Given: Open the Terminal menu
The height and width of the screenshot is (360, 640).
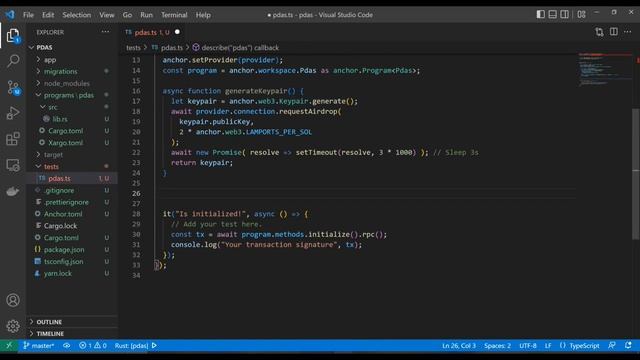Looking at the screenshot, I should point(174,15).
